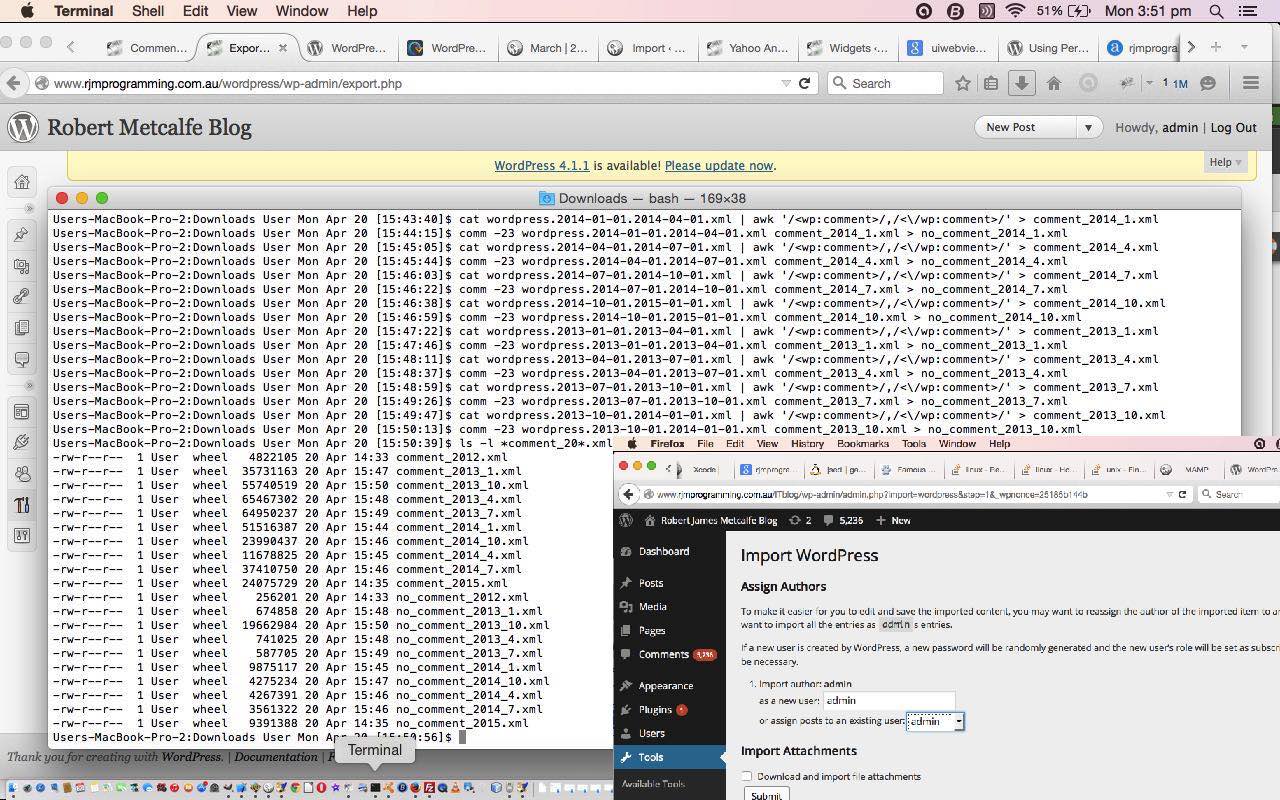Click New Post button
This screenshot has height=800, width=1280.
point(1026,127)
